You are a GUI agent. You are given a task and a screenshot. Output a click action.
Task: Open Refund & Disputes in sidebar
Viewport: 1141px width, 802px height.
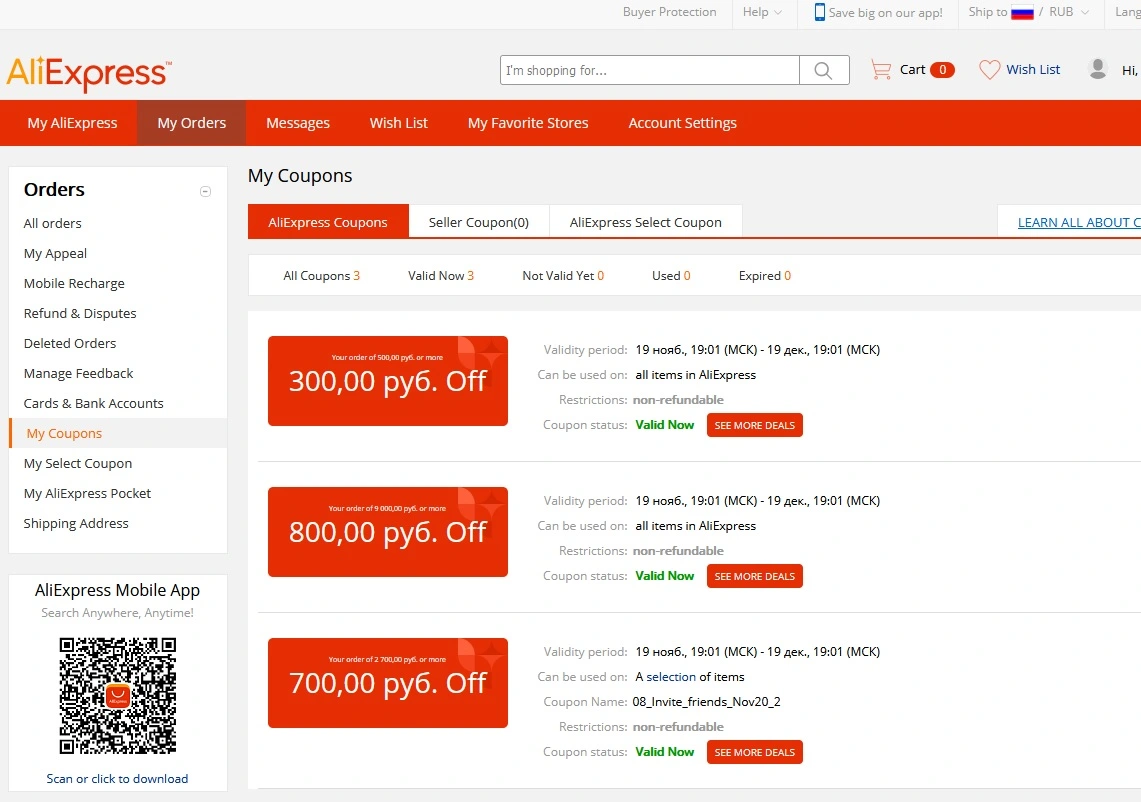pyautogui.click(x=80, y=313)
